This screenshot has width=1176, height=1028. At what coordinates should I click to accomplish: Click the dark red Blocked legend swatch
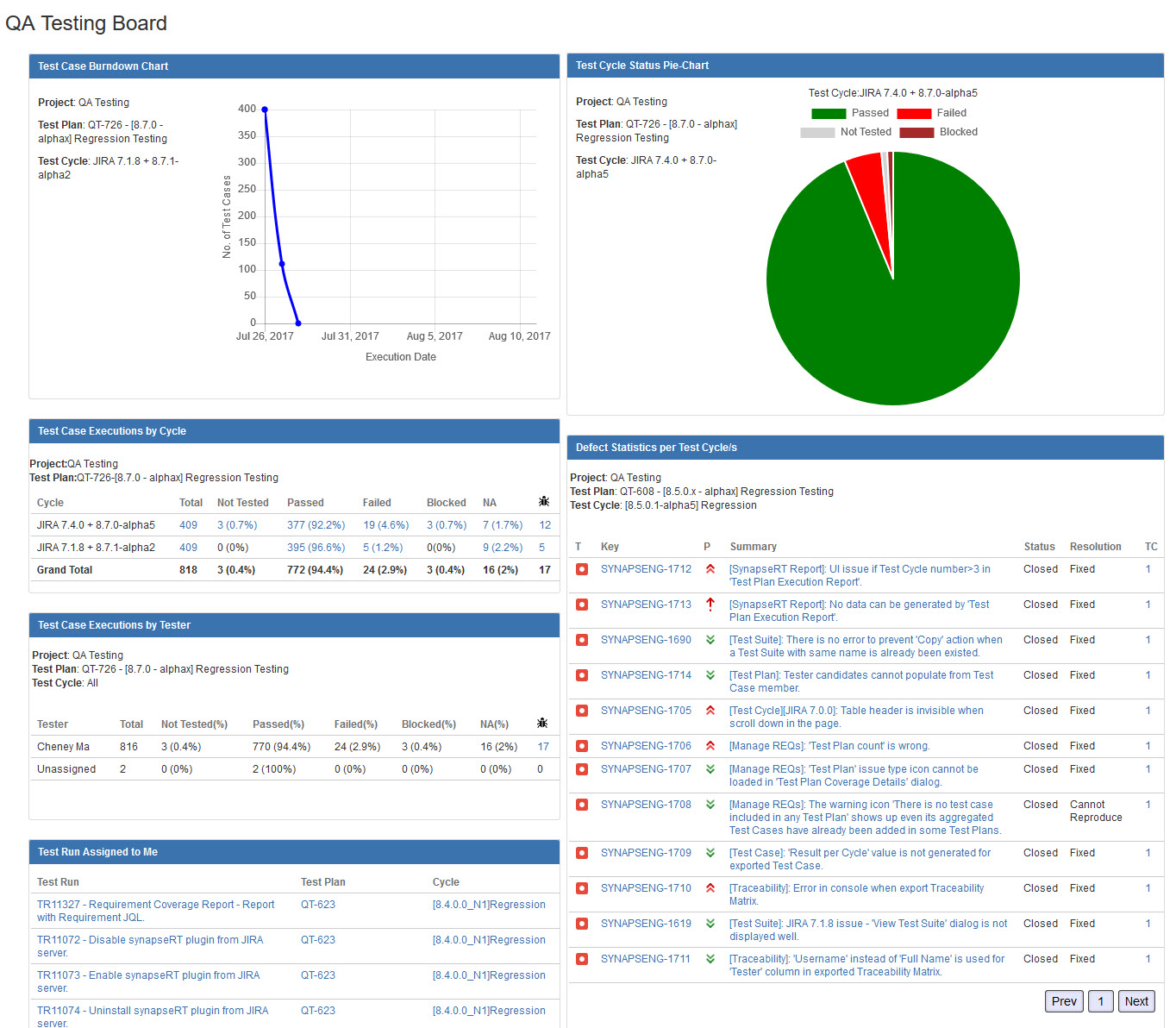click(x=916, y=132)
